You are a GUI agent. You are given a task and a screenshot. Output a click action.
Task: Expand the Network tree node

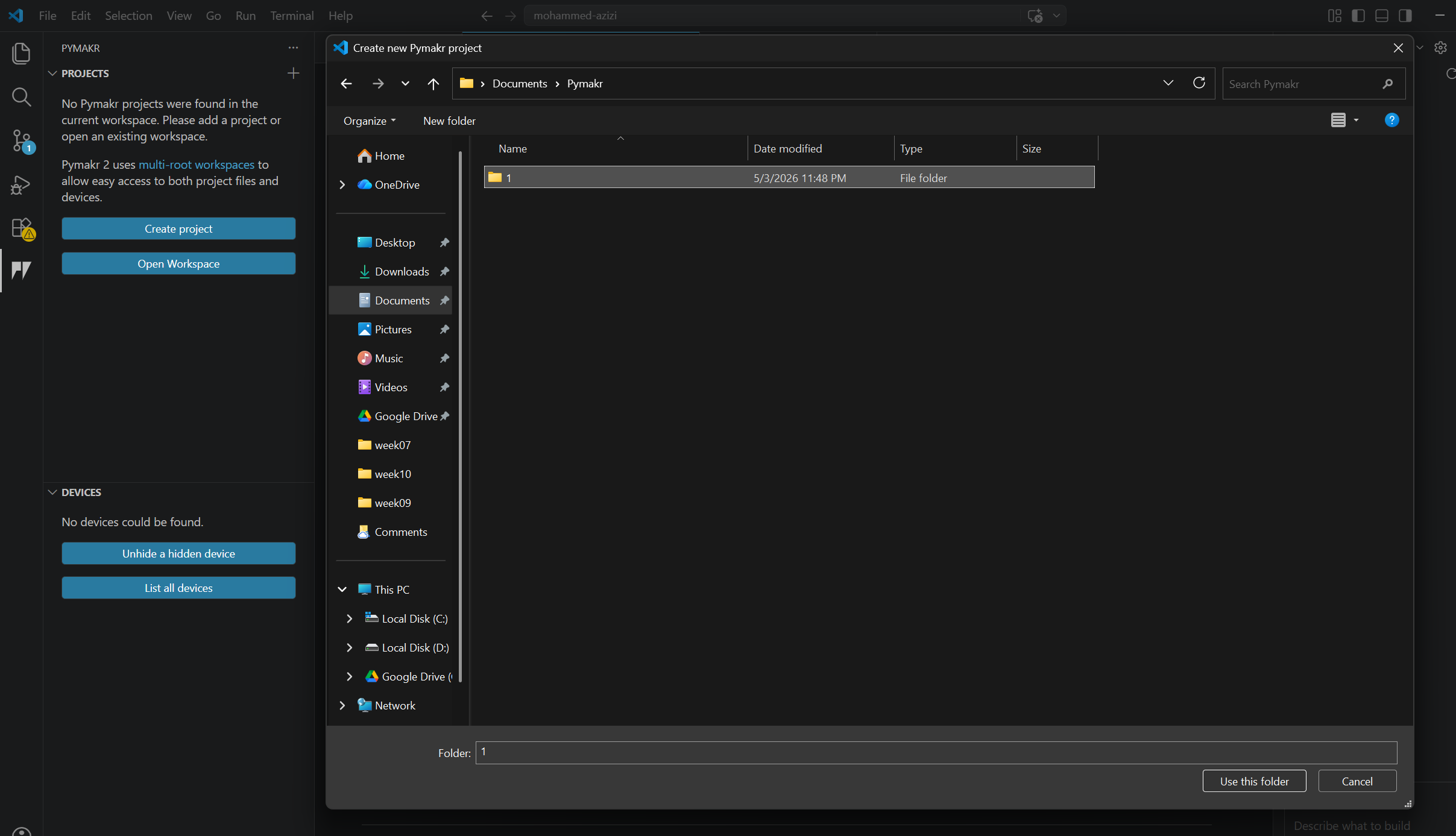point(342,705)
